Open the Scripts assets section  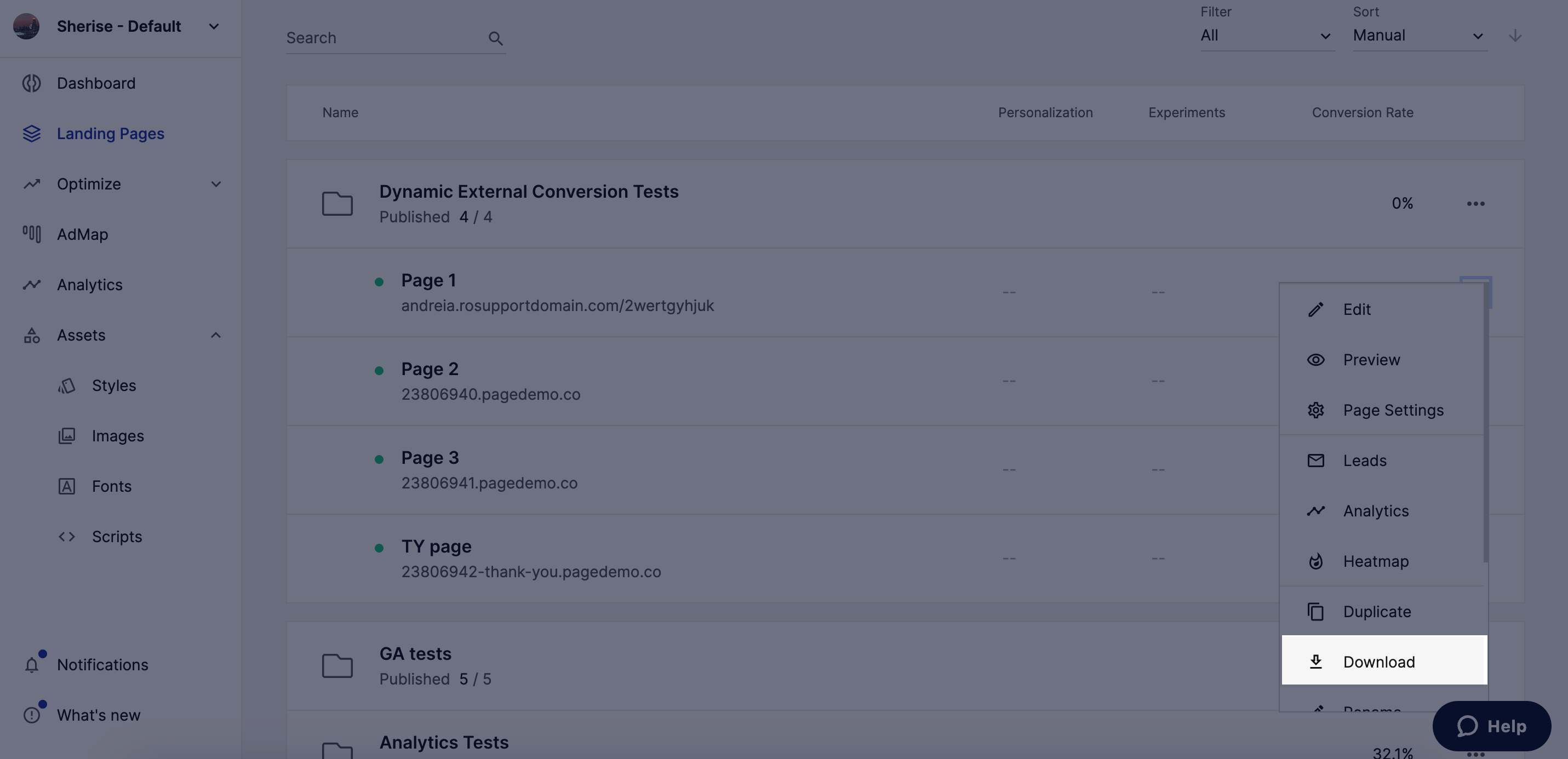116,537
